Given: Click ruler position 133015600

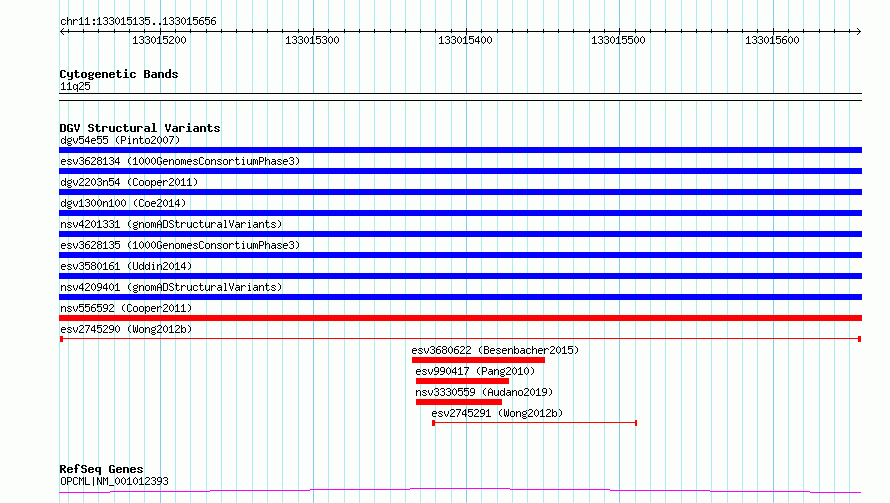Looking at the screenshot, I should pyautogui.click(x=772, y=40).
